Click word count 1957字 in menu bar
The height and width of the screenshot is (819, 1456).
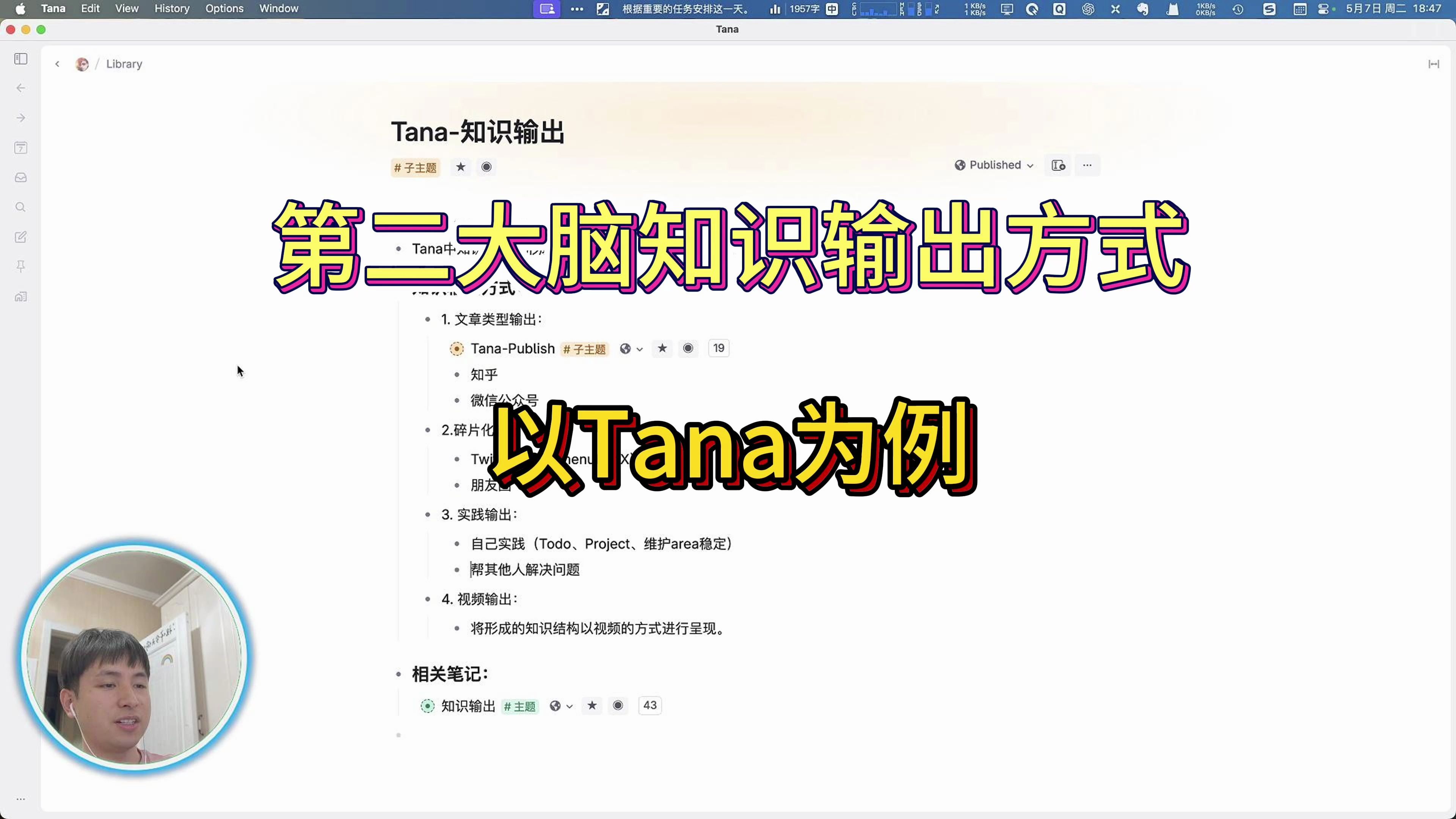click(804, 9)
